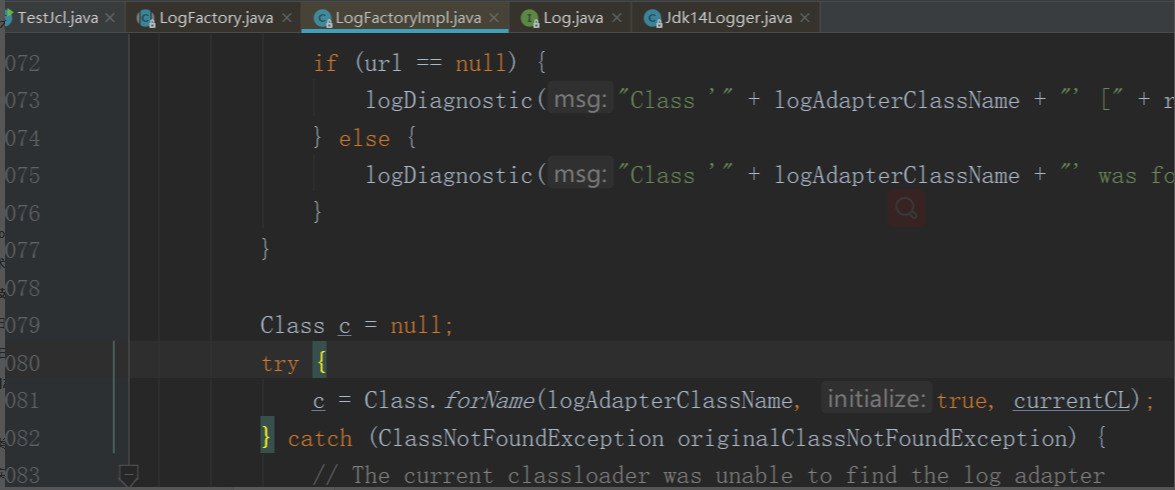Place the cursor on the forName method call
The image size is (1175, 490).
(x=489, y=401)
